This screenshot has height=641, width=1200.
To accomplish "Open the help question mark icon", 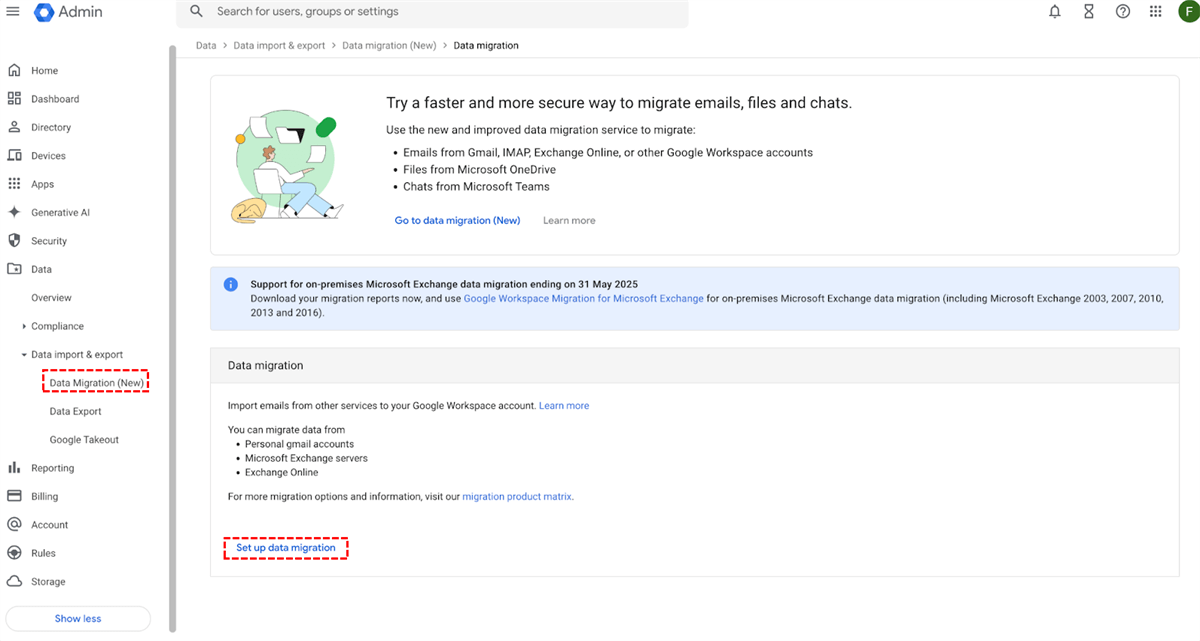I will tap(1123, 12).
